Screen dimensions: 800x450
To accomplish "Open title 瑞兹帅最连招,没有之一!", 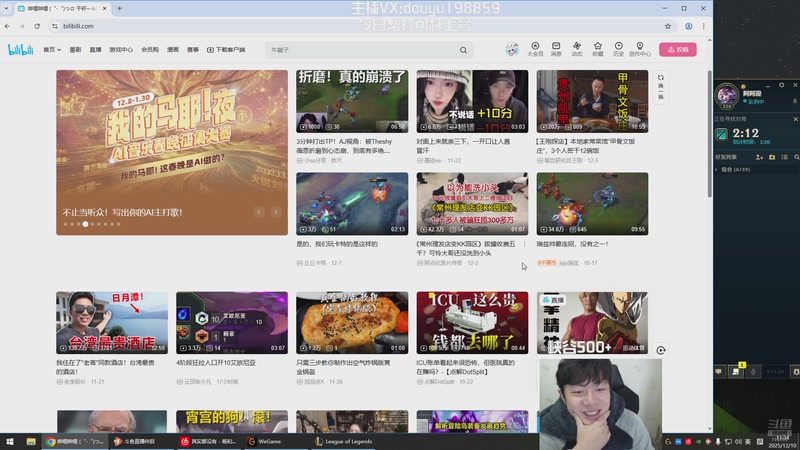I will coord(572,244).
